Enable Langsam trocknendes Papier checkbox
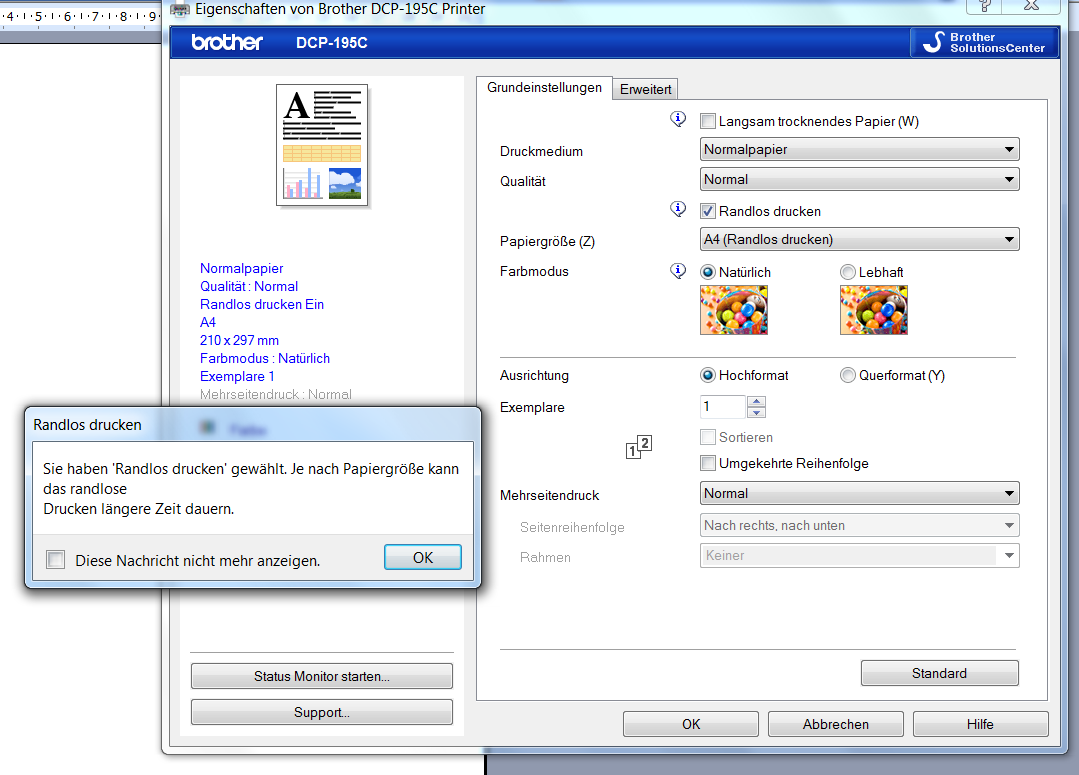Image resolution: width=1079 pixels, height=775 pixels. [x=707, y=122]
